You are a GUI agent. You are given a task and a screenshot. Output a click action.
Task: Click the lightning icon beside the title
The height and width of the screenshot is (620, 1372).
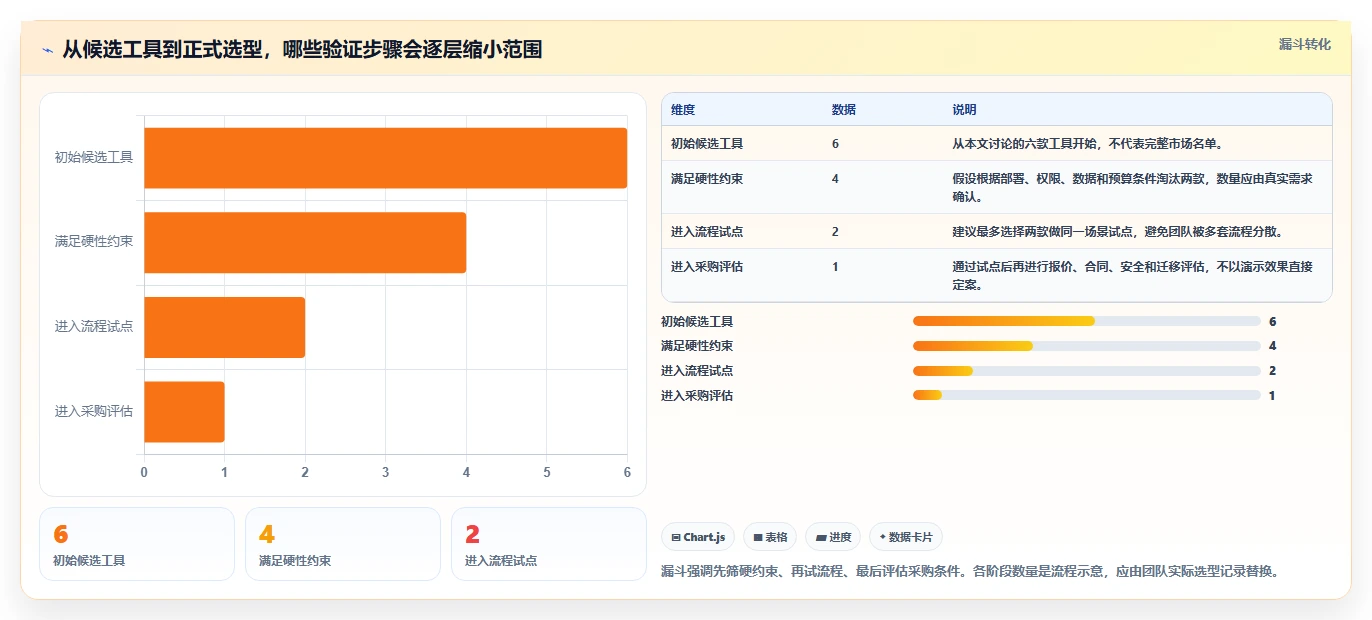pos(48,50)
